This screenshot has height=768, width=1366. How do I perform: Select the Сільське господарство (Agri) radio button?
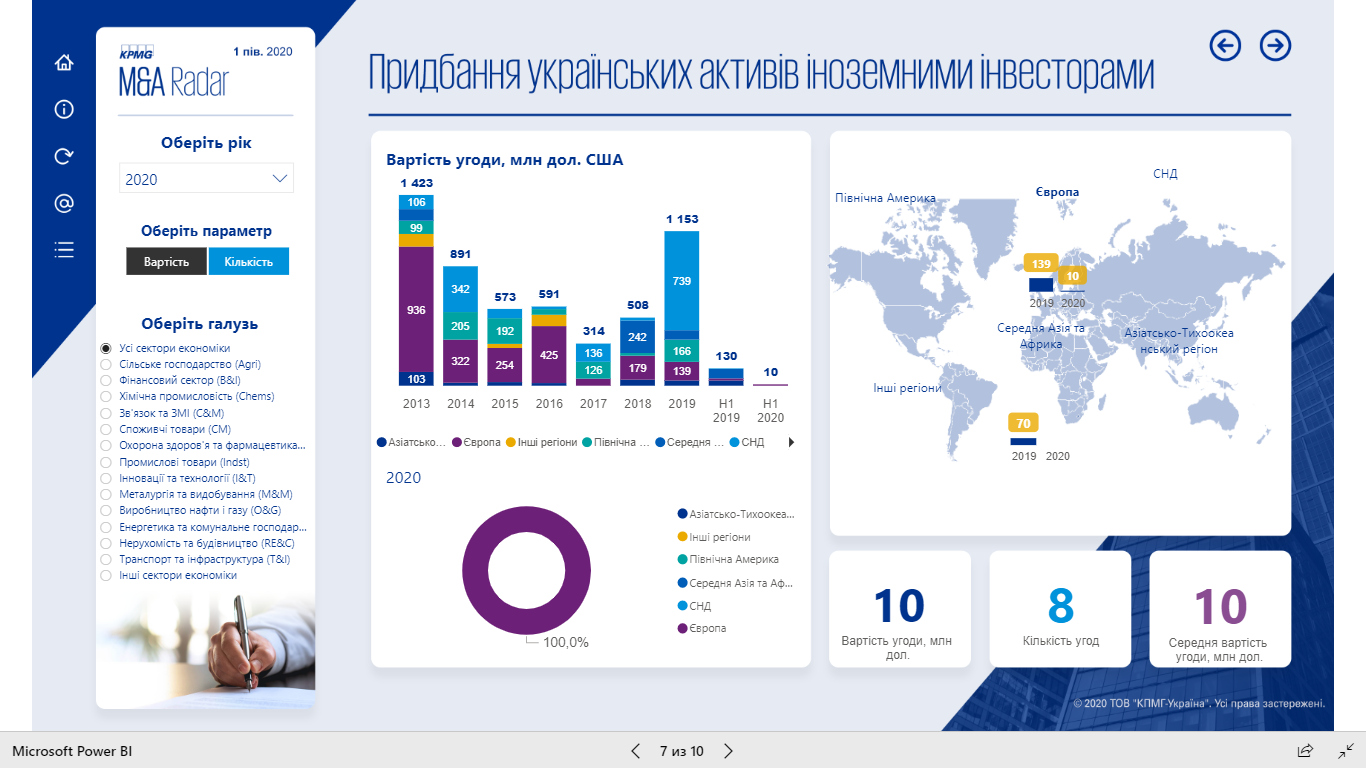click(105, 365)
